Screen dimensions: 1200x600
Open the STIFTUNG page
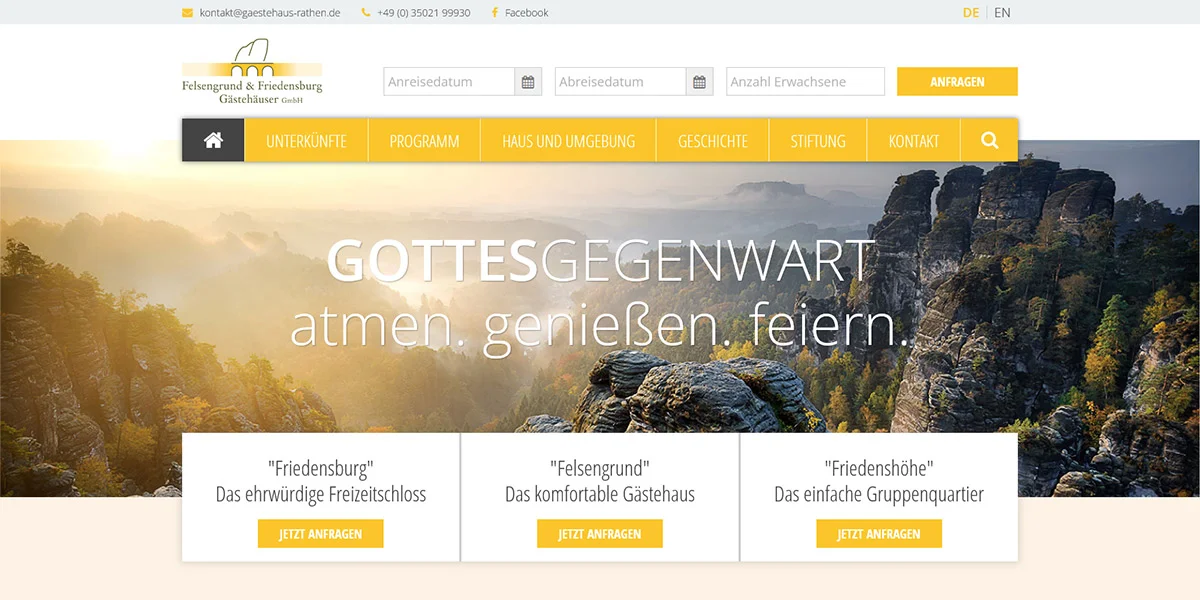[817, 140]
